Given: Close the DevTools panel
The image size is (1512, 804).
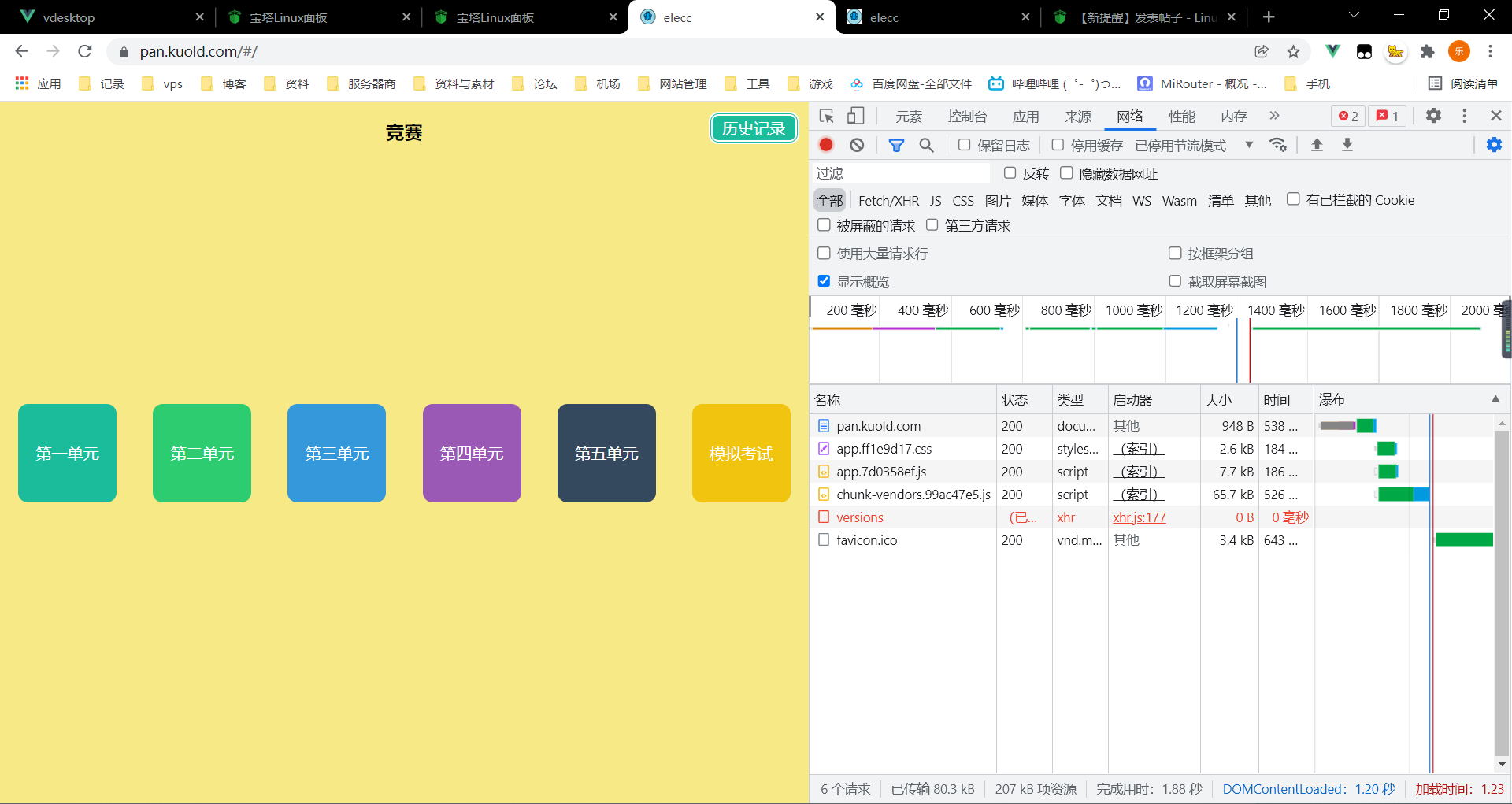Looking at the screenshot, I should (x=1496, y=116).
